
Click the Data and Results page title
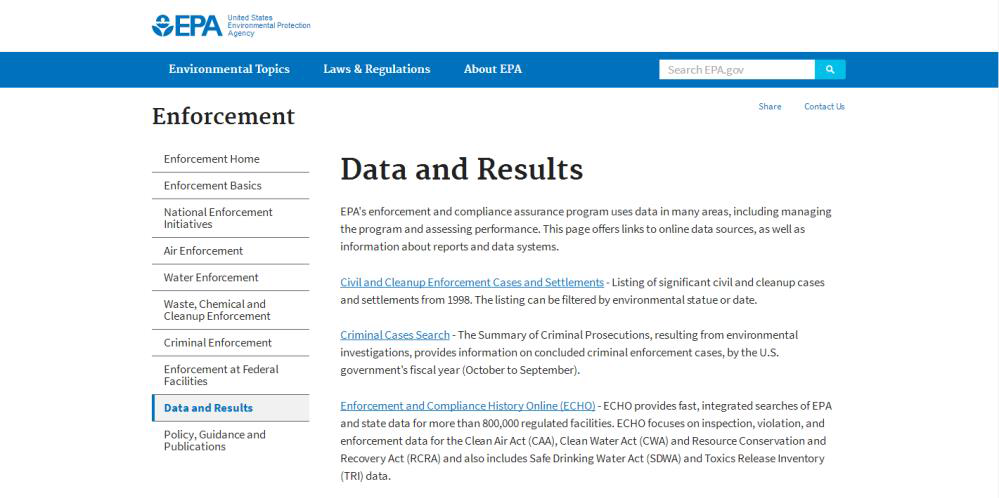click(x=461, y=170)
